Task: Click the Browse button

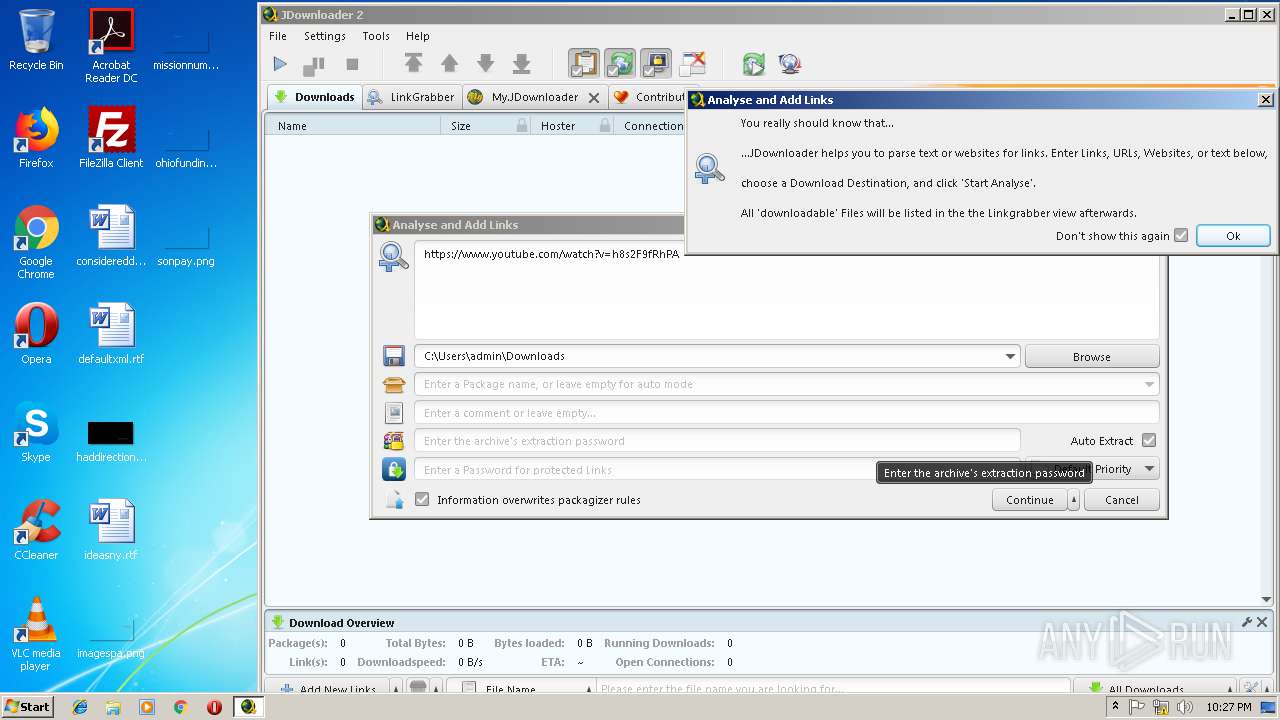Action: [x=1092, y=356]
